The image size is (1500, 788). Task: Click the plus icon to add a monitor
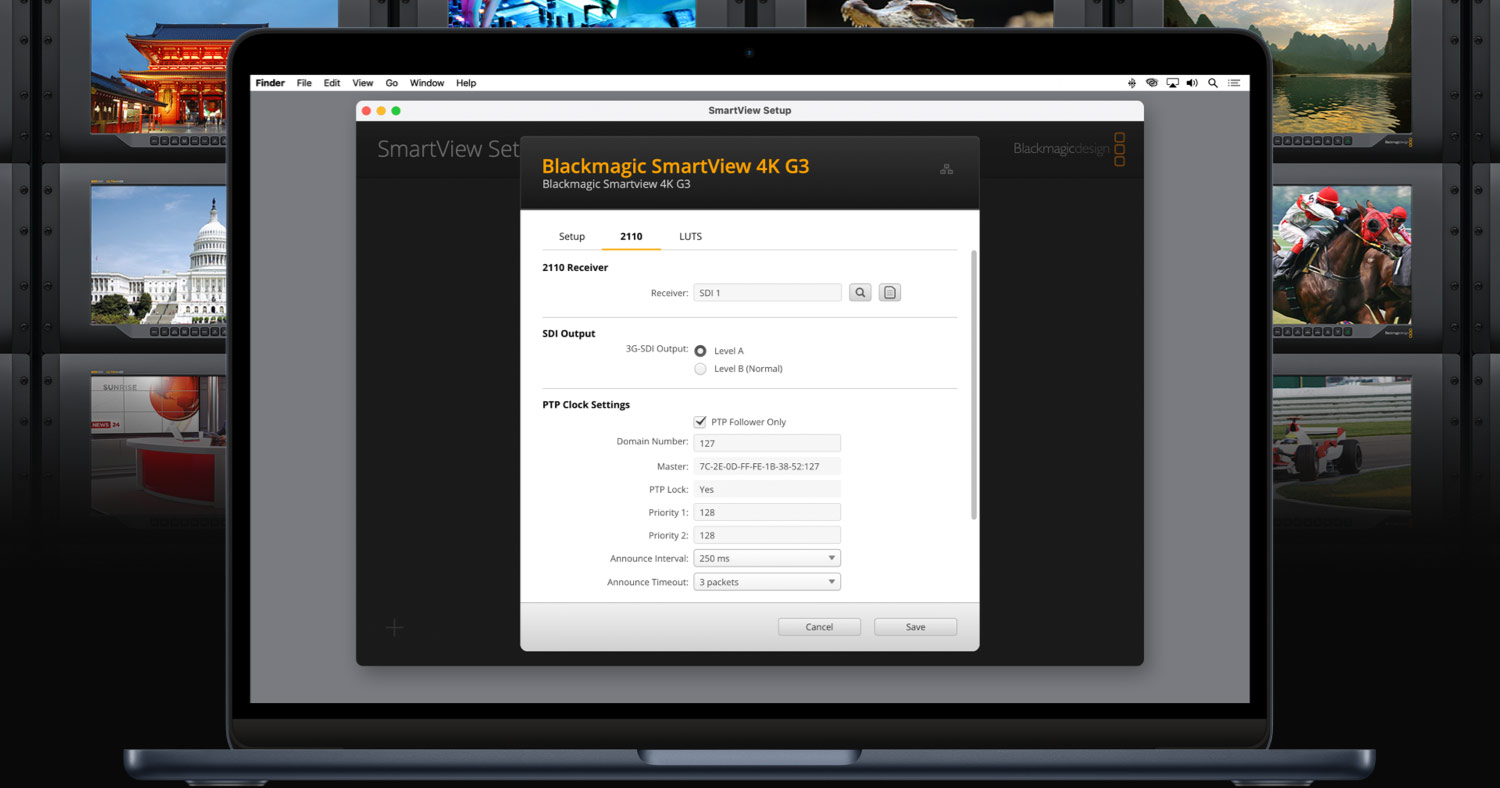pyautogui.click(x=394, y=627)
